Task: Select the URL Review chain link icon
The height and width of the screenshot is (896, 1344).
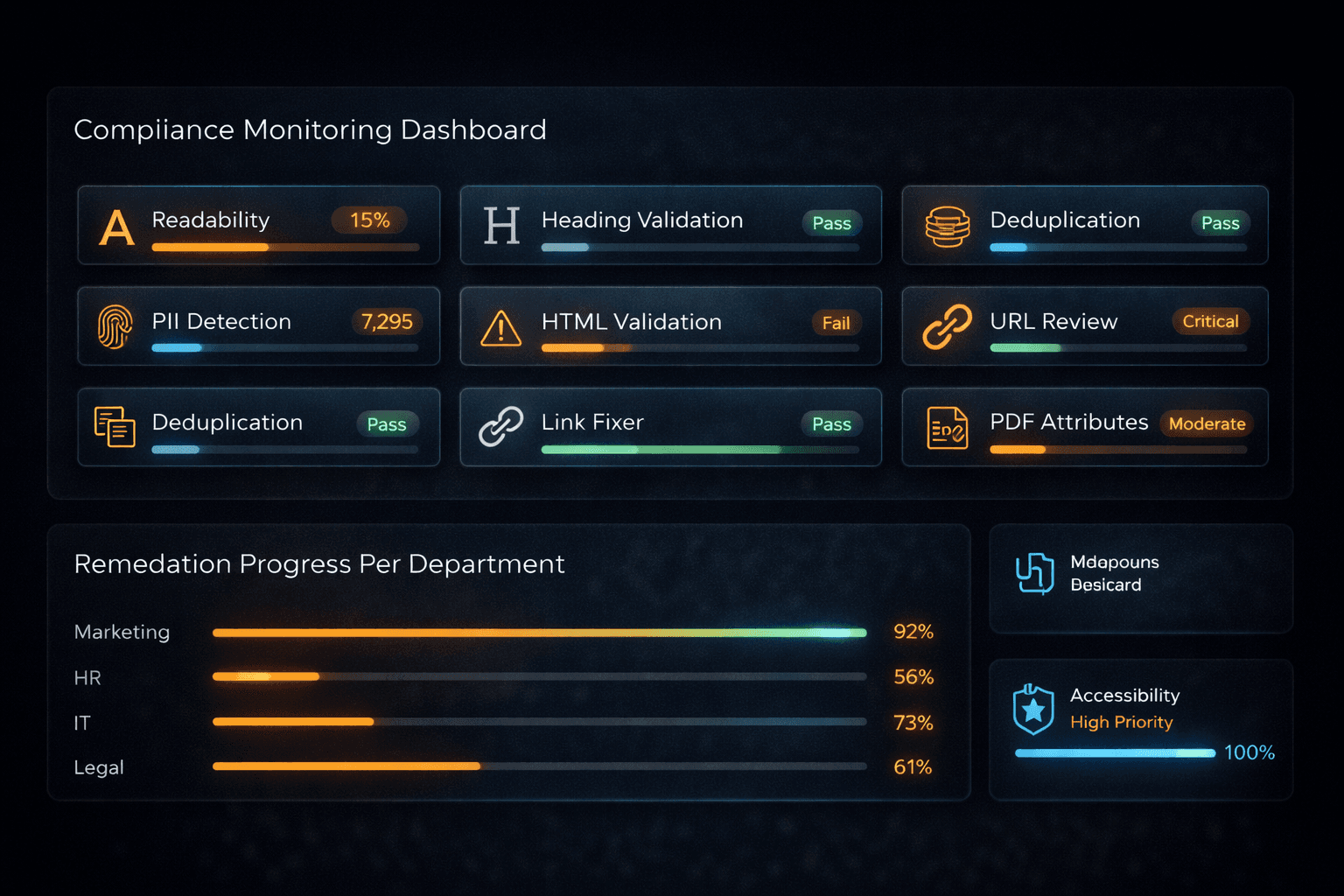Action: (948, 328)
